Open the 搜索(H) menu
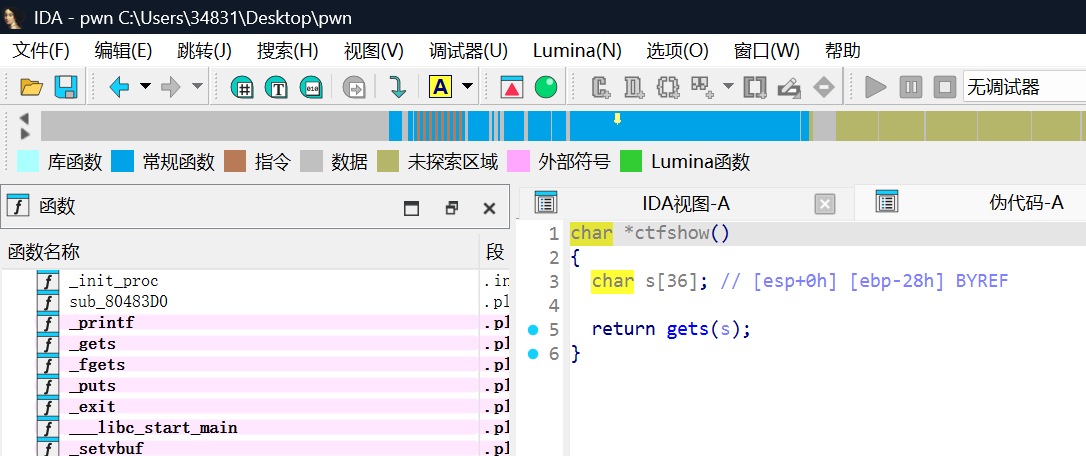 (287, 51)
